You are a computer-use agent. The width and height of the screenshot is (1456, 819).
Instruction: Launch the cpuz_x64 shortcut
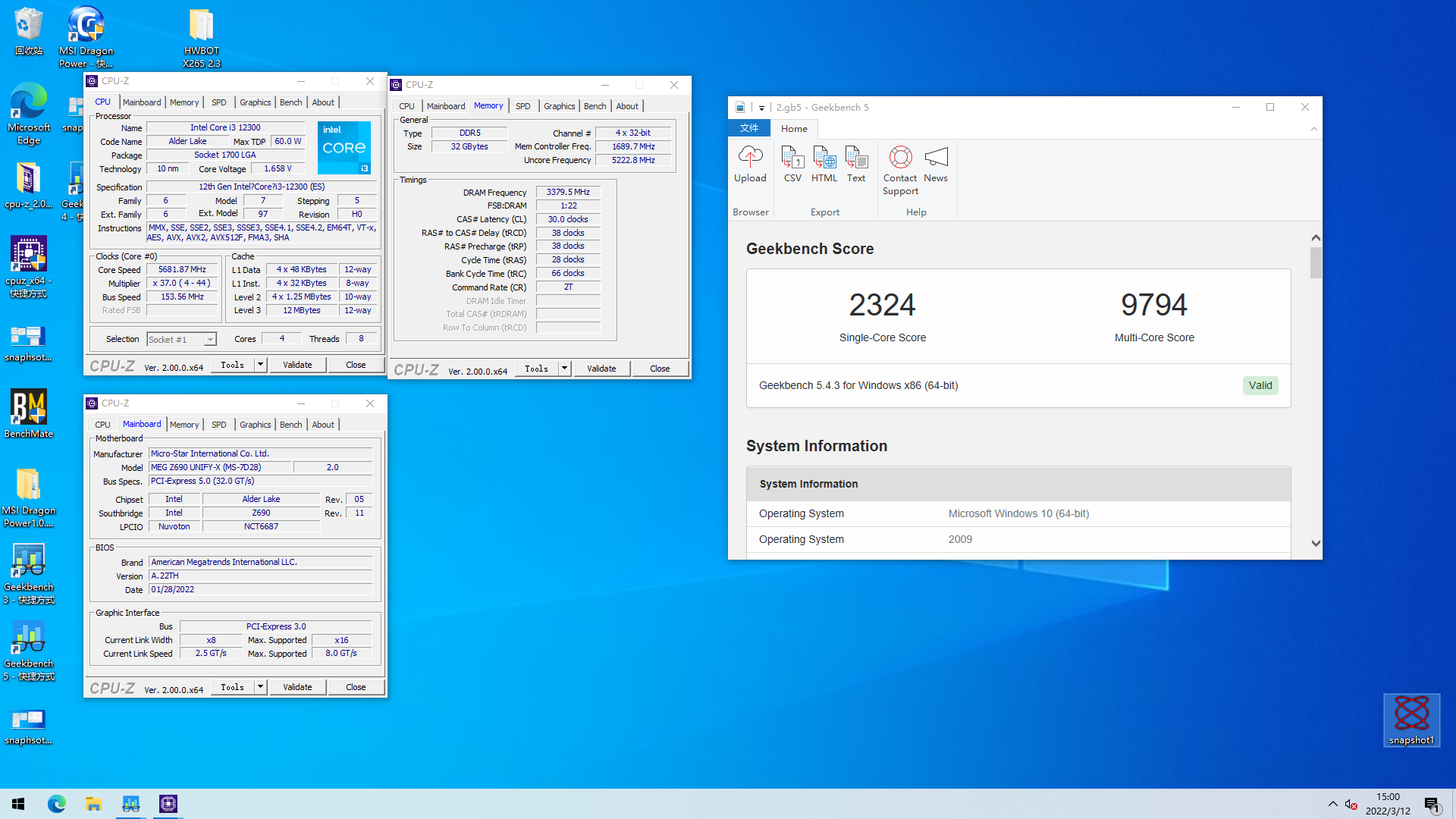[29, 266]
